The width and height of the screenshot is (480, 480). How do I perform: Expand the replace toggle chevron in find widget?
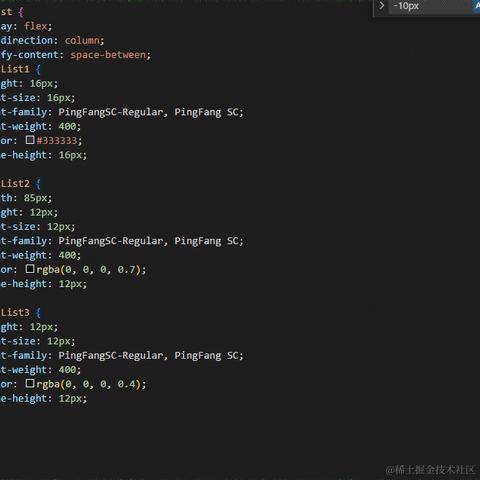point(382,6)
